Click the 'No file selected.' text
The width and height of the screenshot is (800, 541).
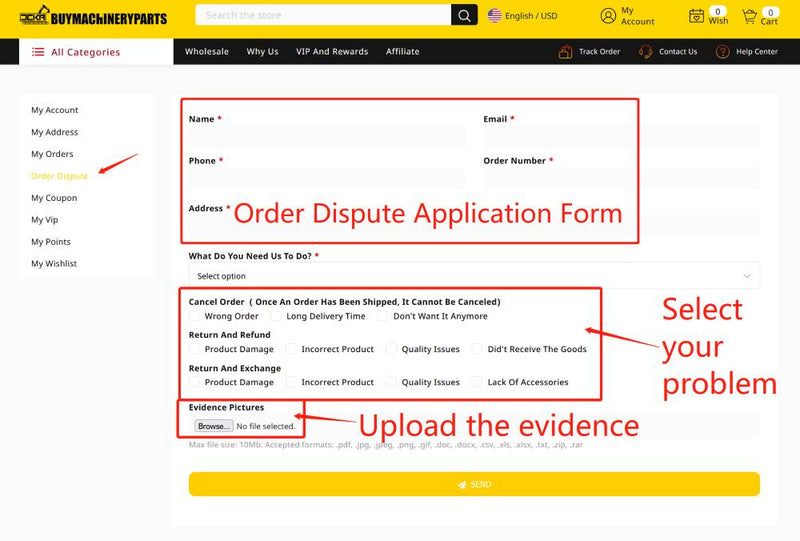click(x=266, y=426)
